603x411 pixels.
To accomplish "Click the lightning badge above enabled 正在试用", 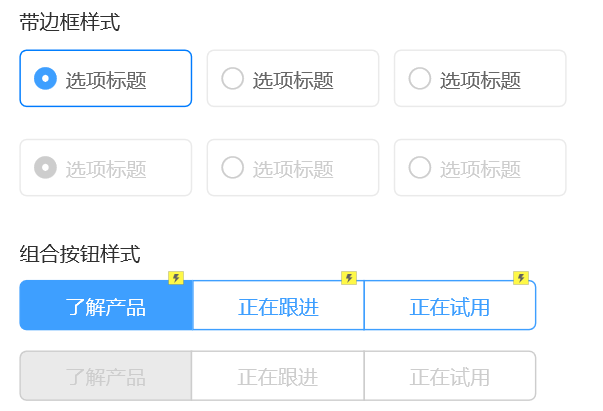I will (520, 278).
